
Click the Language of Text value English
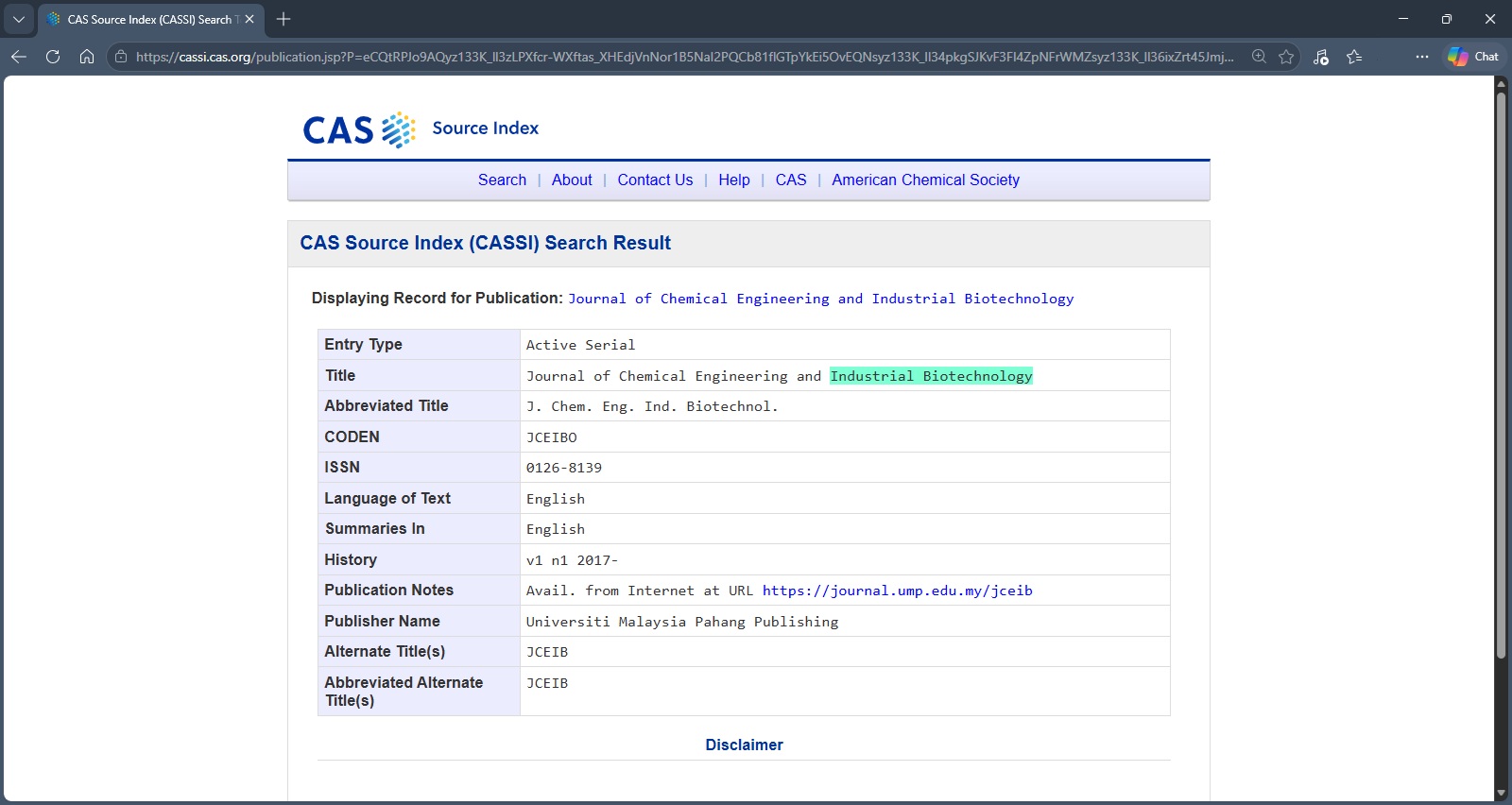556,499
